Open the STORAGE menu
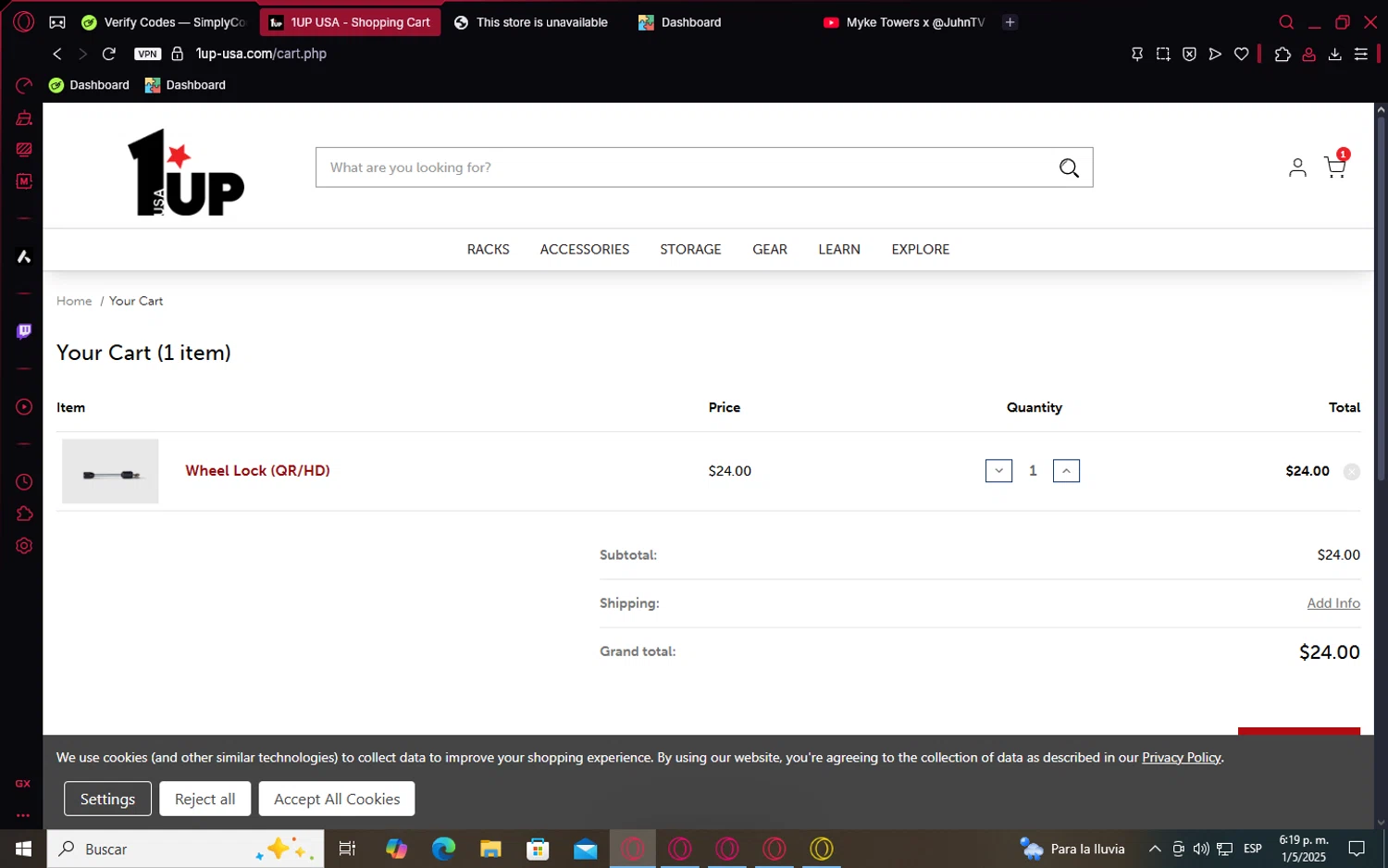 [x=690, y=250]
